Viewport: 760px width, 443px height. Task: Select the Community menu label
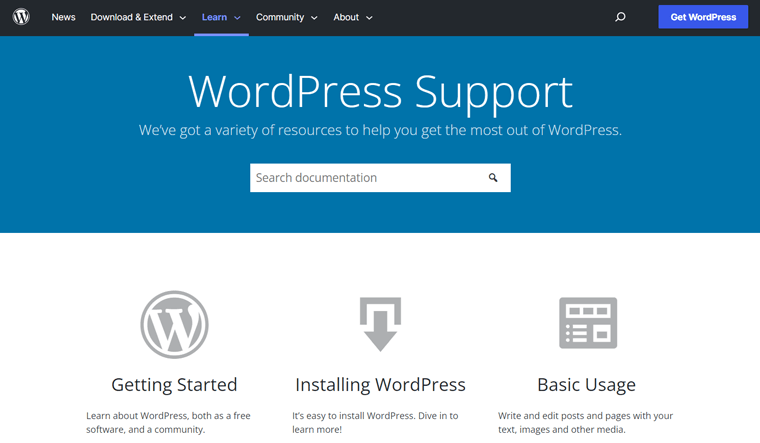pos(280,17)
